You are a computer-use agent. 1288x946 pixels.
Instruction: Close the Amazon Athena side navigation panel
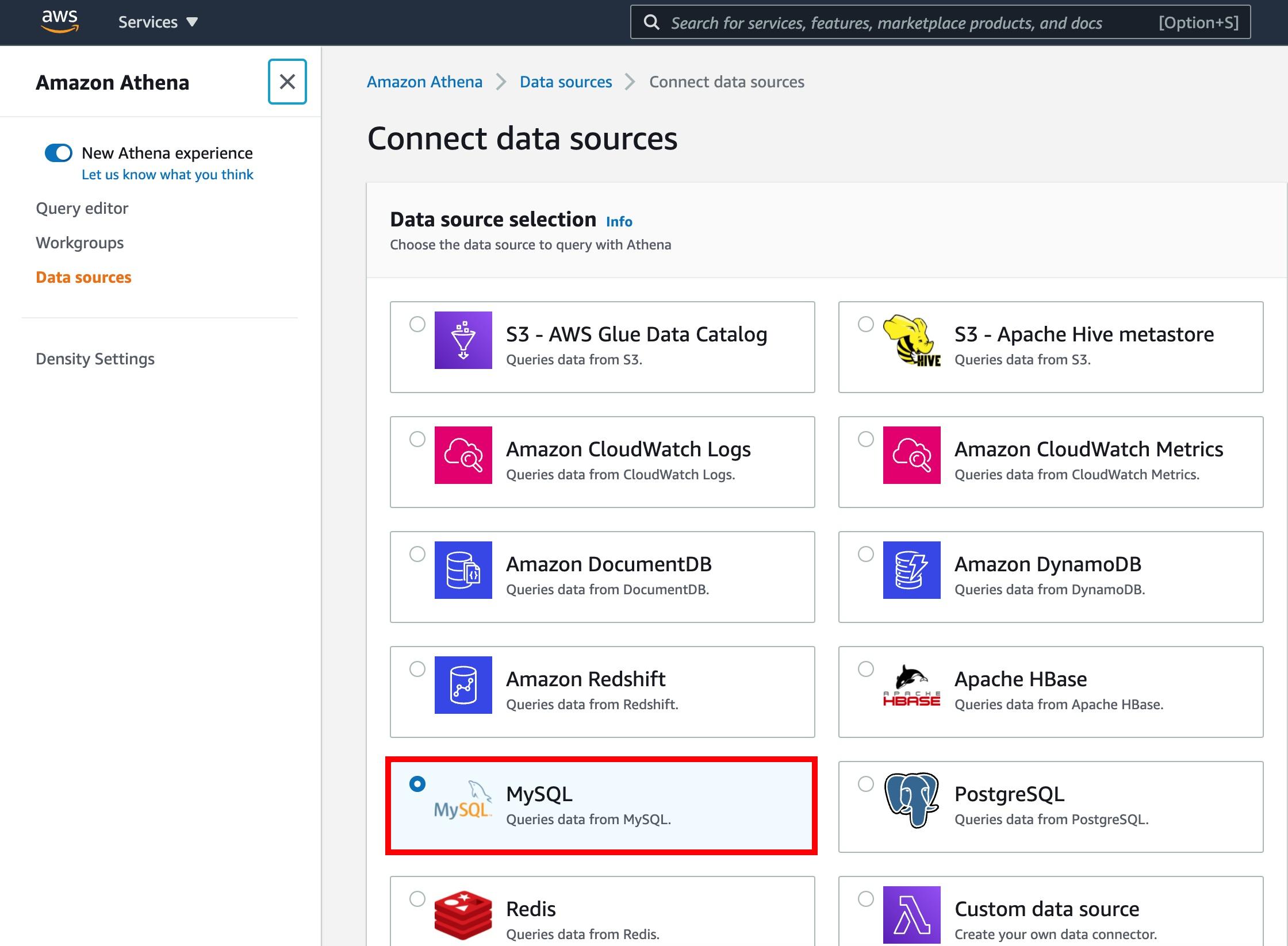pyautogui.click(x=287, y=82)
